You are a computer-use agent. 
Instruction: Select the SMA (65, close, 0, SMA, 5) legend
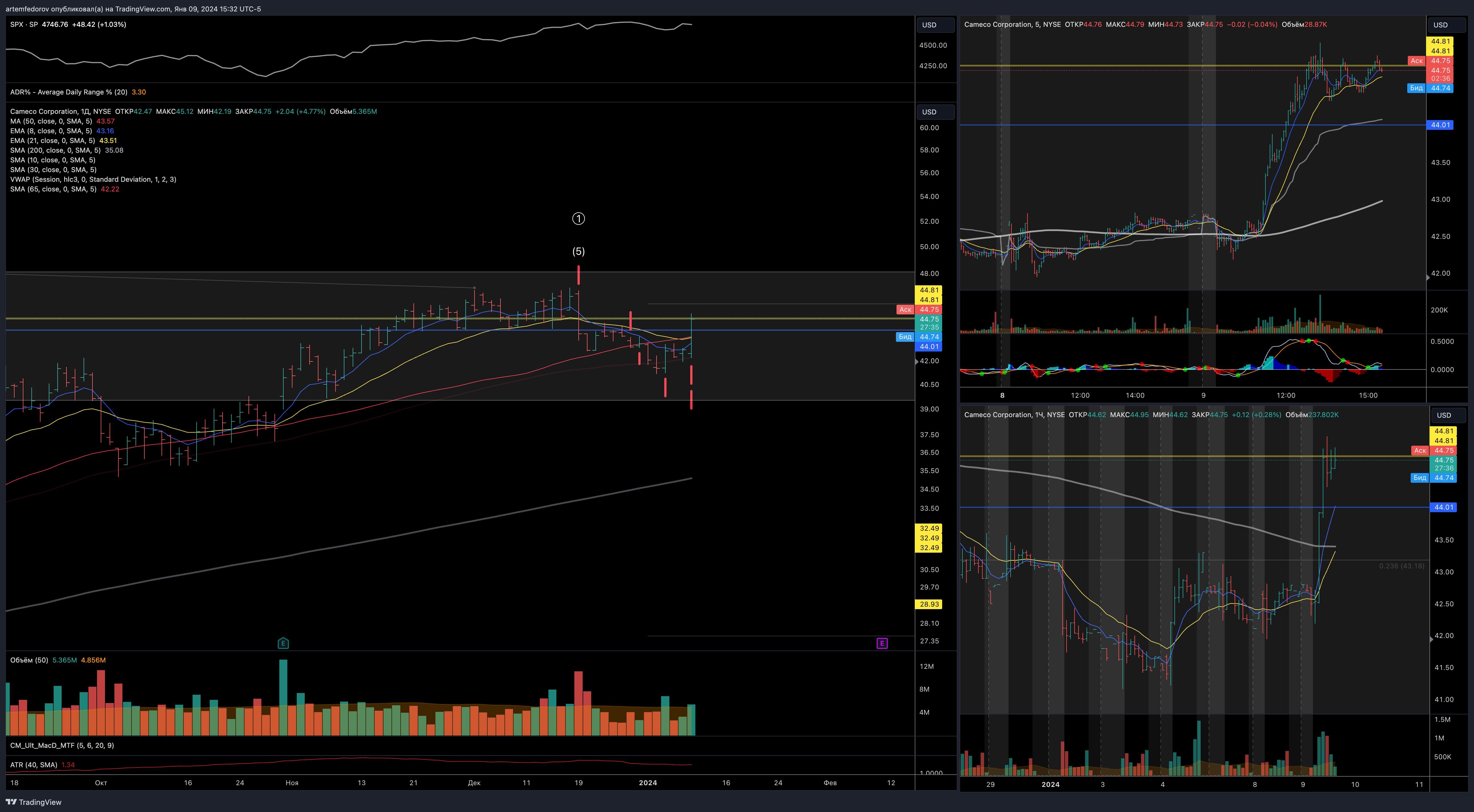point(53,189)
